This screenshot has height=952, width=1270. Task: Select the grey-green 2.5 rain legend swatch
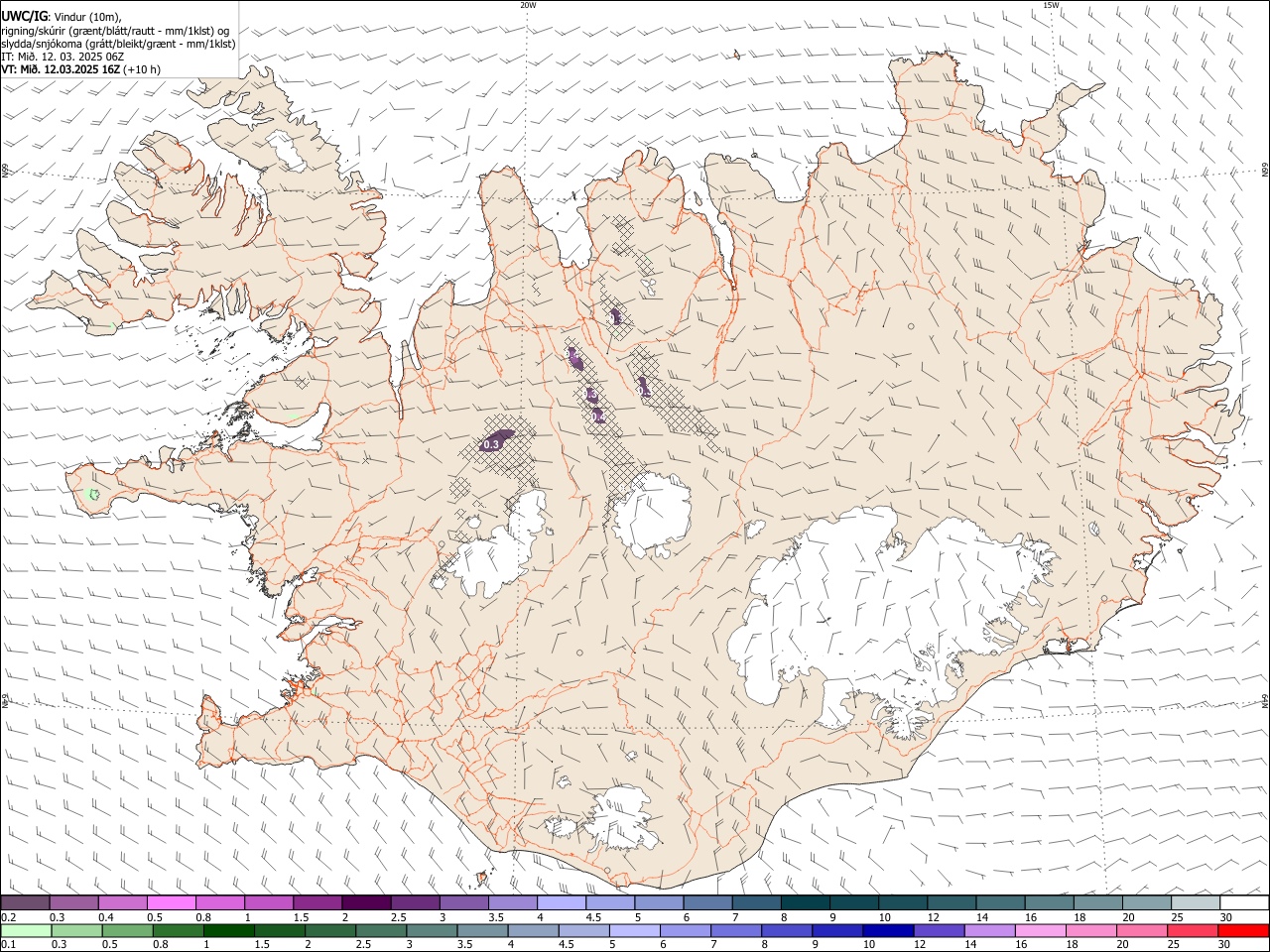pyautogui.click(x=381, y=931)
